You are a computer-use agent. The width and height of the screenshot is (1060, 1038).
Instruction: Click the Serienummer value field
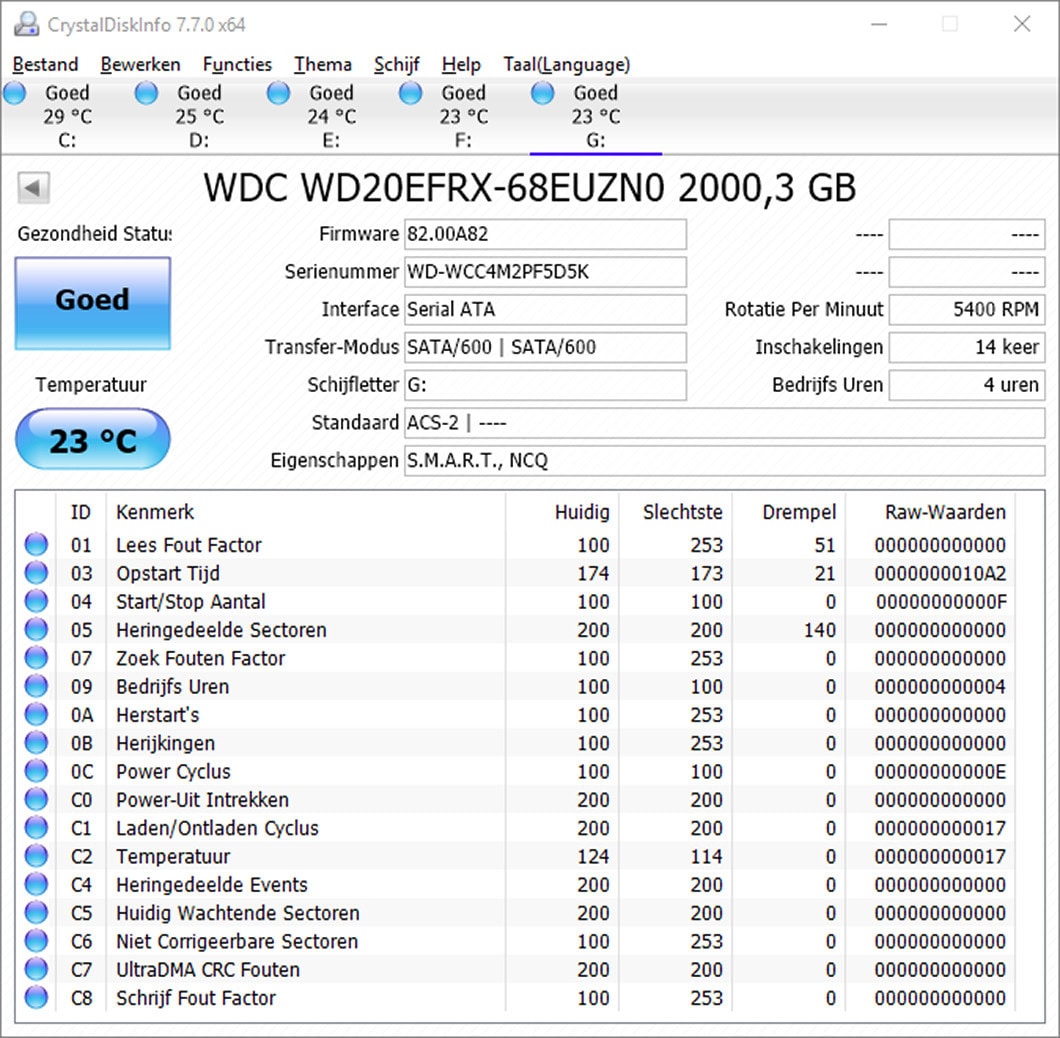pyautogui.click(x=545, y=272)
